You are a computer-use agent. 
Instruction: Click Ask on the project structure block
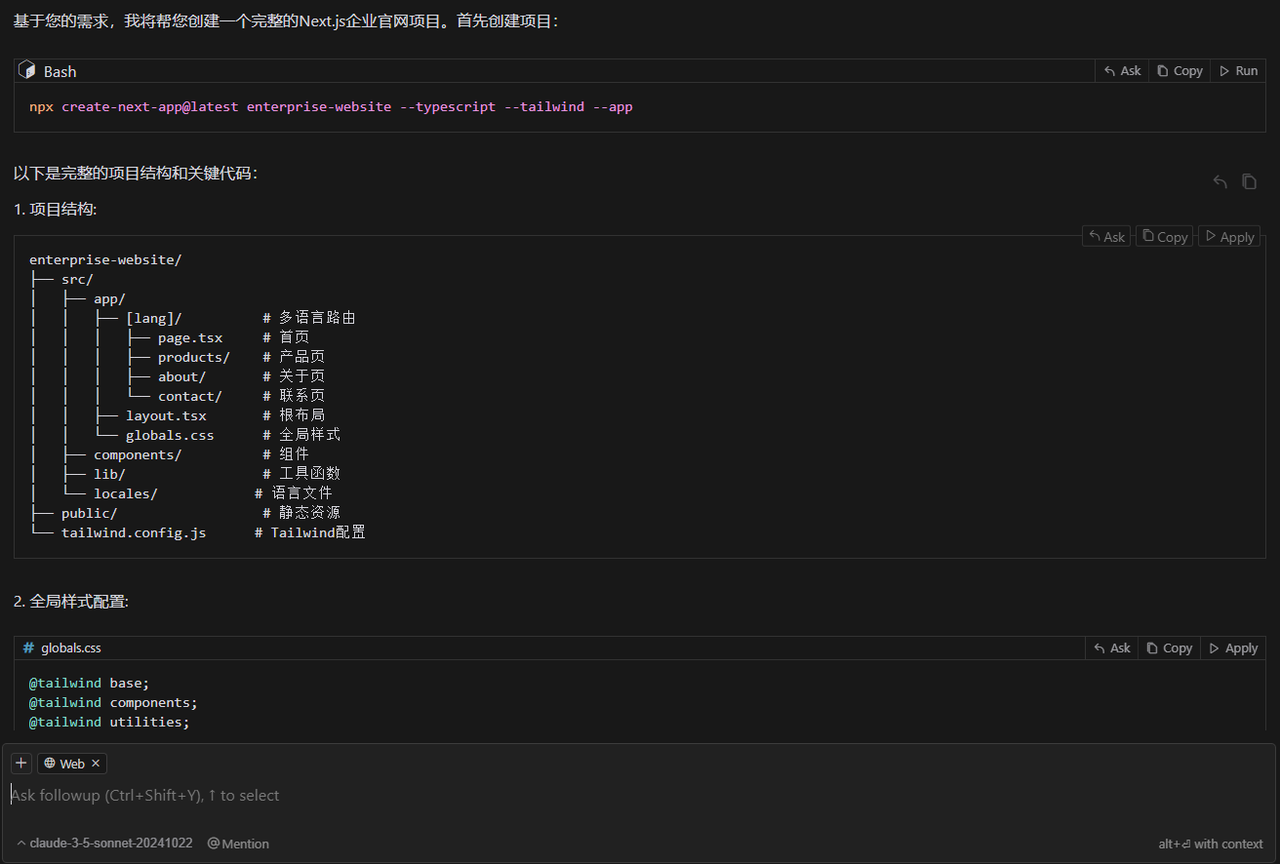[1106, 237]
